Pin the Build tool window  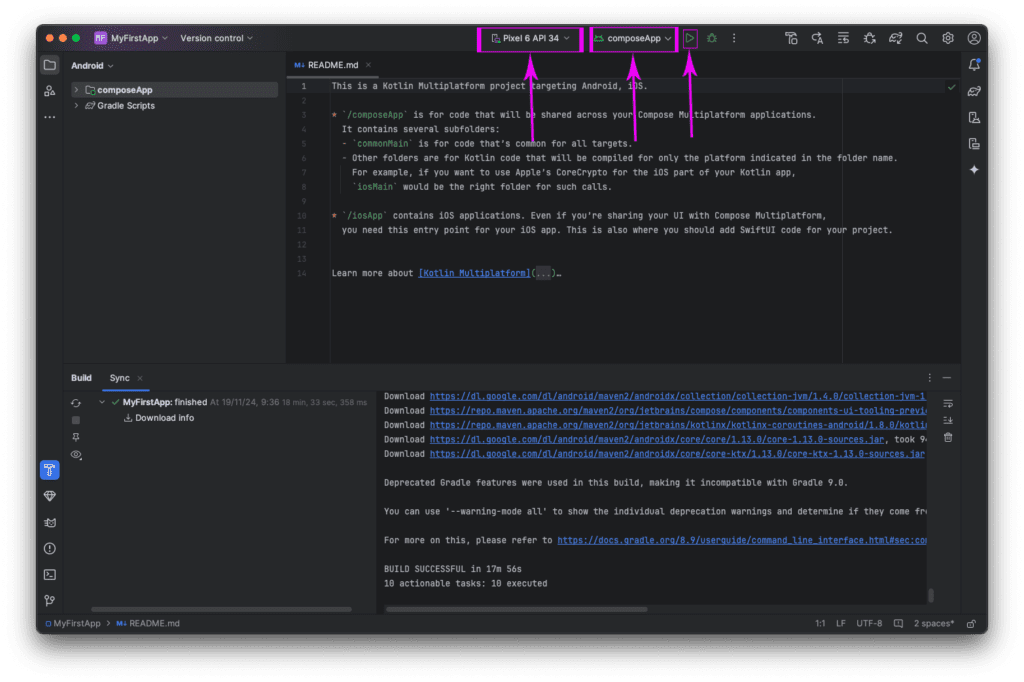pyautogui.click(x=77, y=437)
